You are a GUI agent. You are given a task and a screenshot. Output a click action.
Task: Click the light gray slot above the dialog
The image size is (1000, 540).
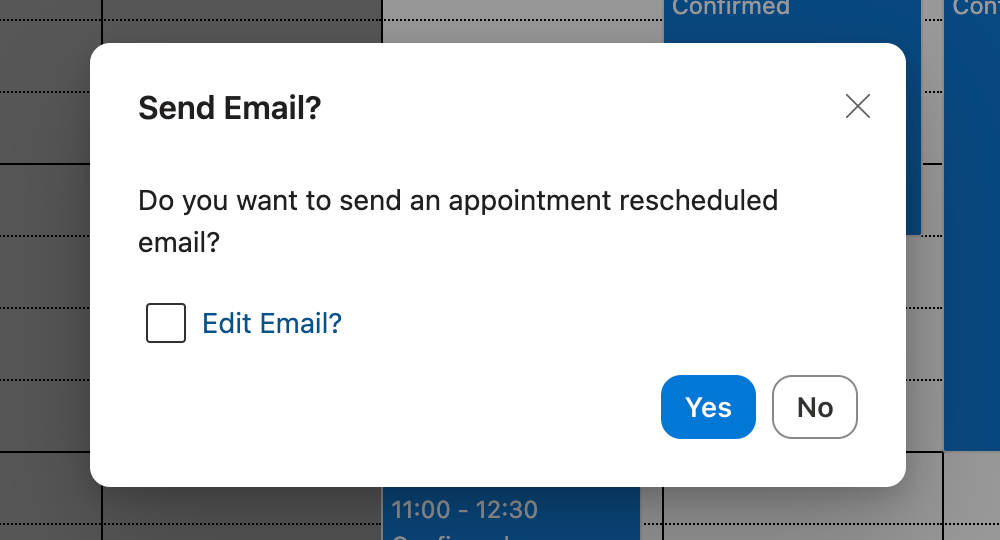(520, 20)
